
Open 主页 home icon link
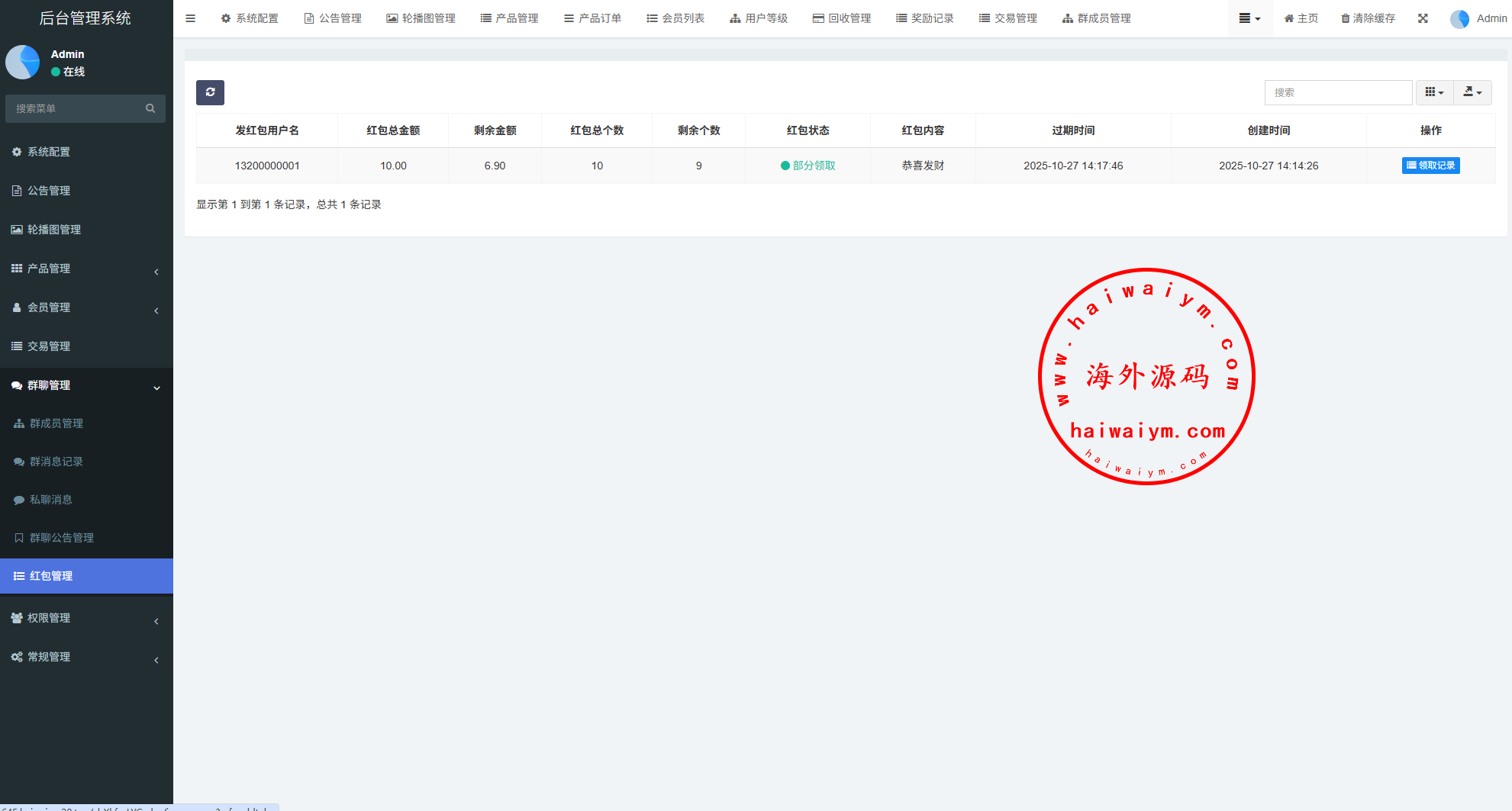[x=1301, y=18]
